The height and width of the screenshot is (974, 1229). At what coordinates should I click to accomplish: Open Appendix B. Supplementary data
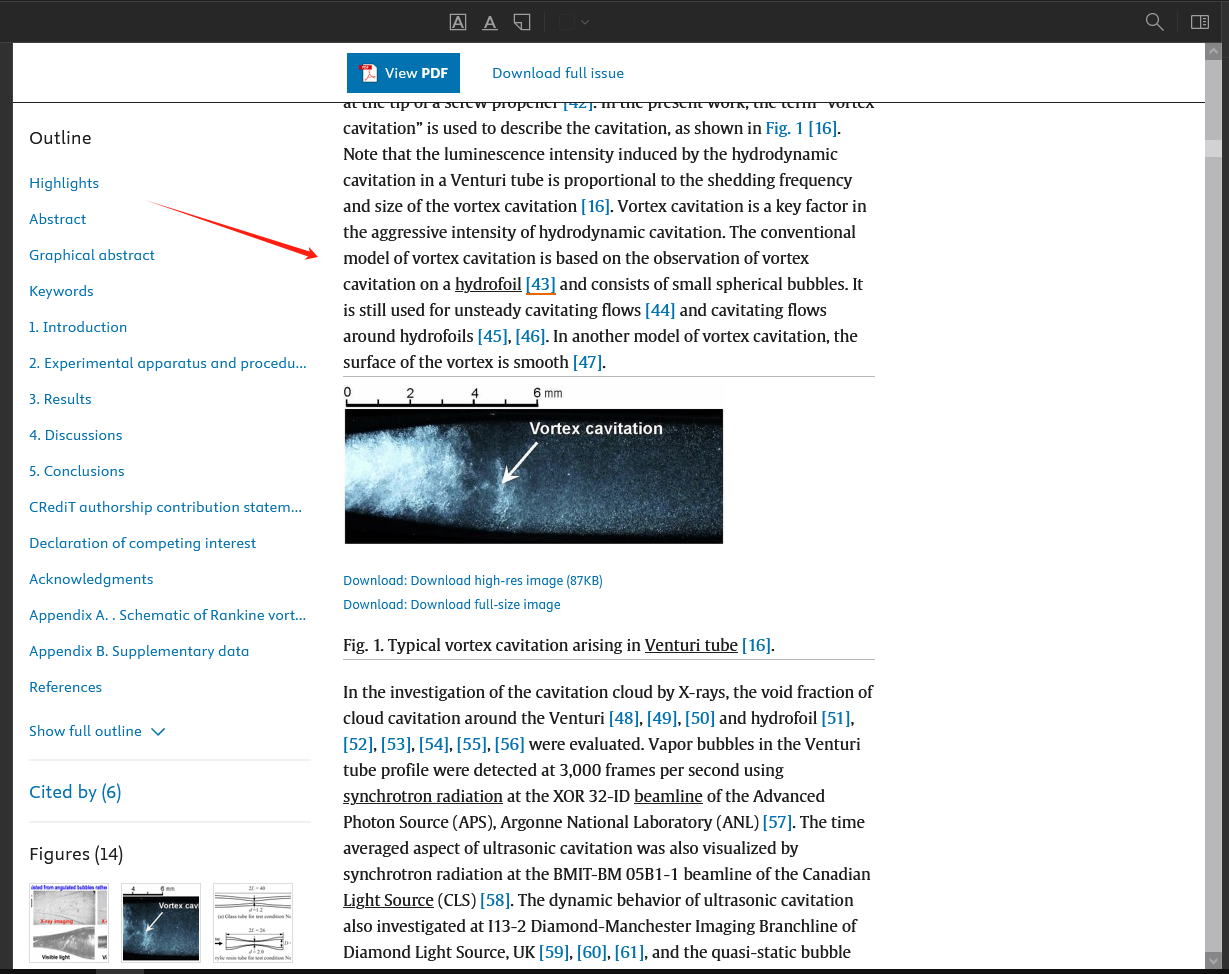click(139, 651)
